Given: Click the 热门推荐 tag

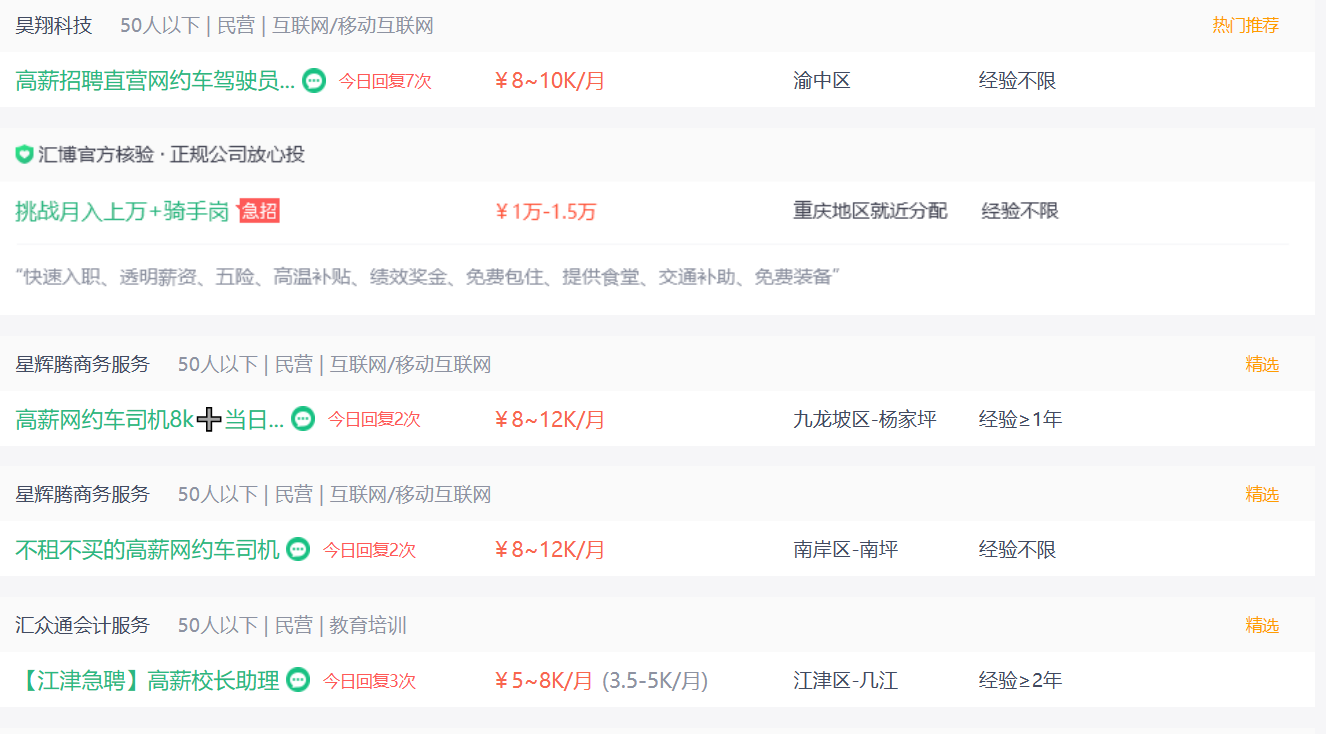Looking at the screenshot, I should [x=1246, y=26].
